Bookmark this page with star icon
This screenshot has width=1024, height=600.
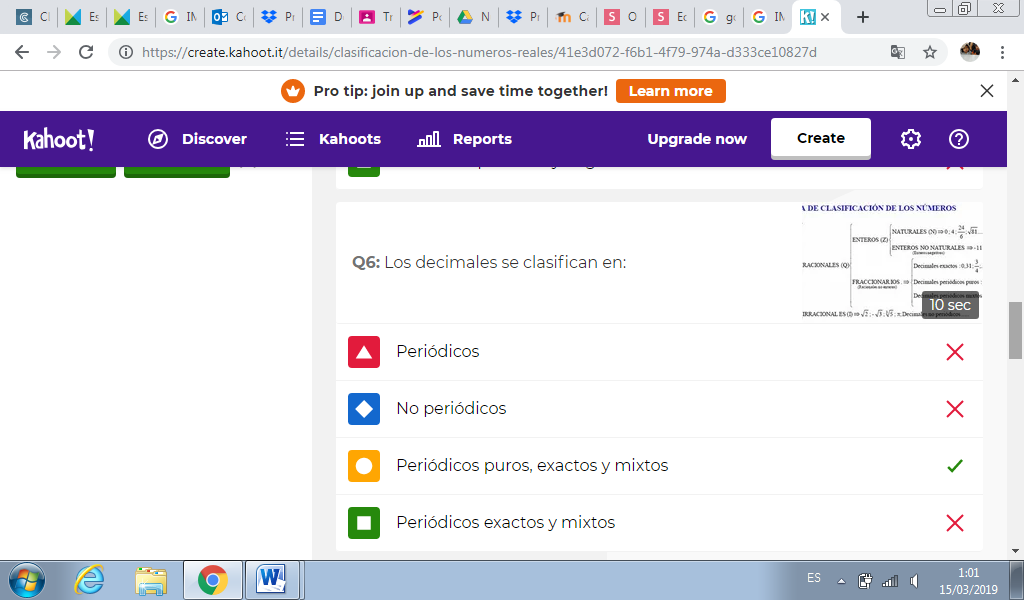(x=930, y=52)
